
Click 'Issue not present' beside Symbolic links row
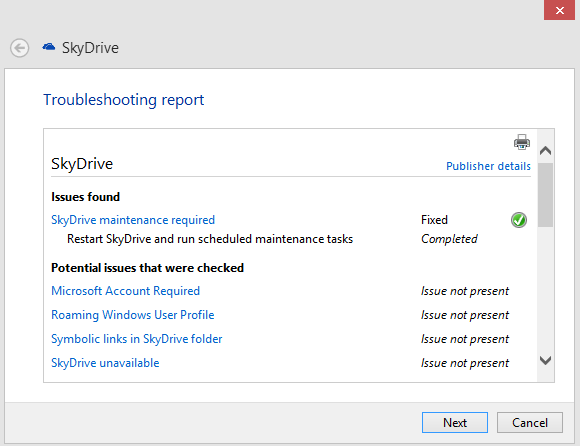click(465, 339)
